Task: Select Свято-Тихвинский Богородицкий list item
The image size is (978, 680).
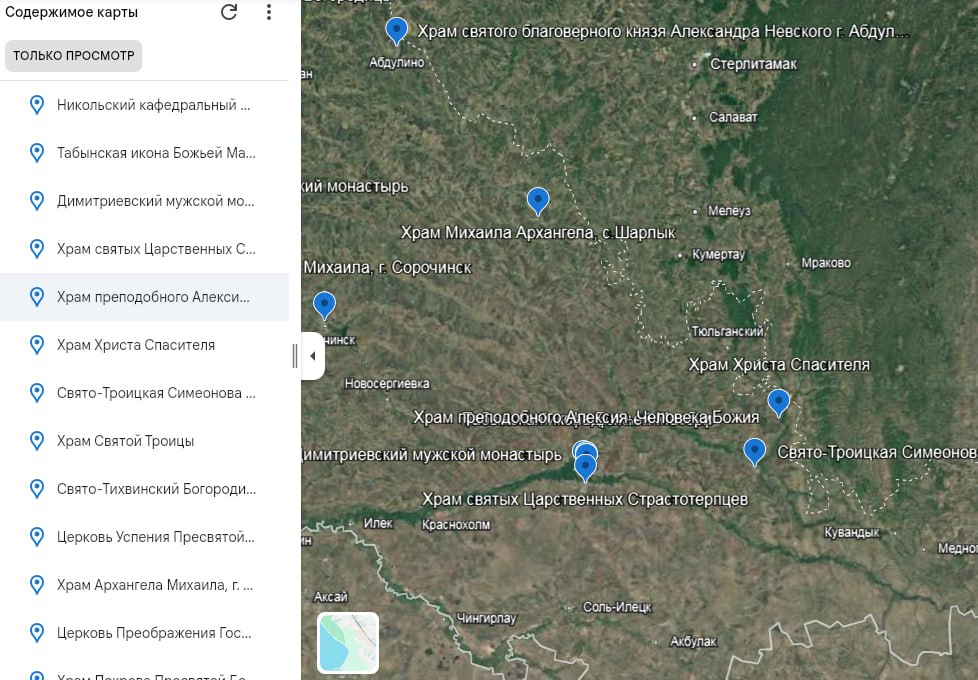Action: (155, 489)
